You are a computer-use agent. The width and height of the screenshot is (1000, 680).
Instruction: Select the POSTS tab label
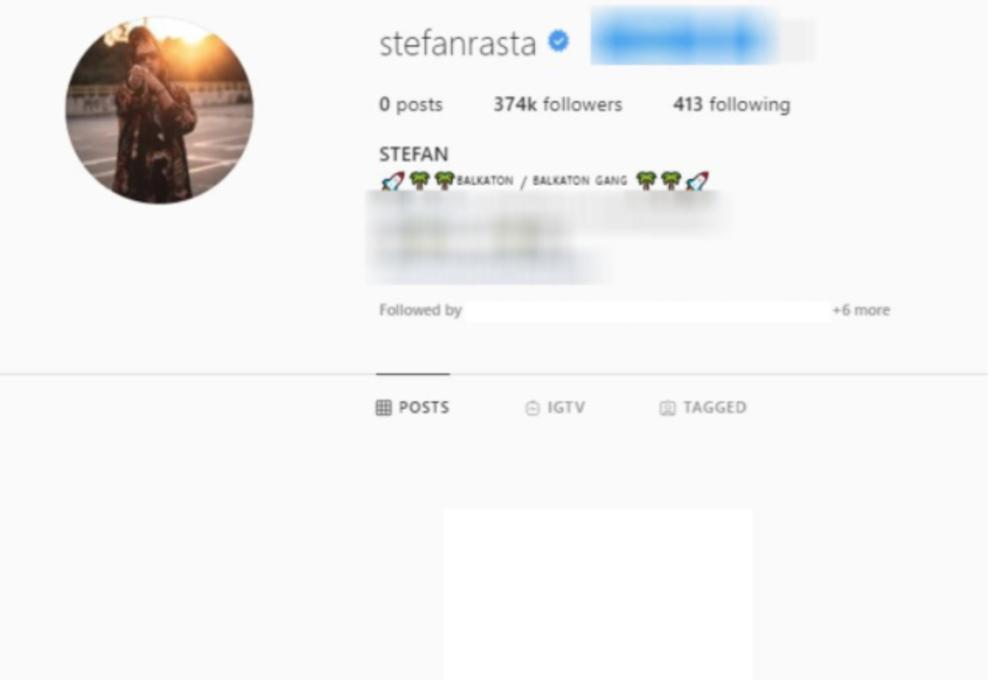pyautogui.click(x=424, y=407)
